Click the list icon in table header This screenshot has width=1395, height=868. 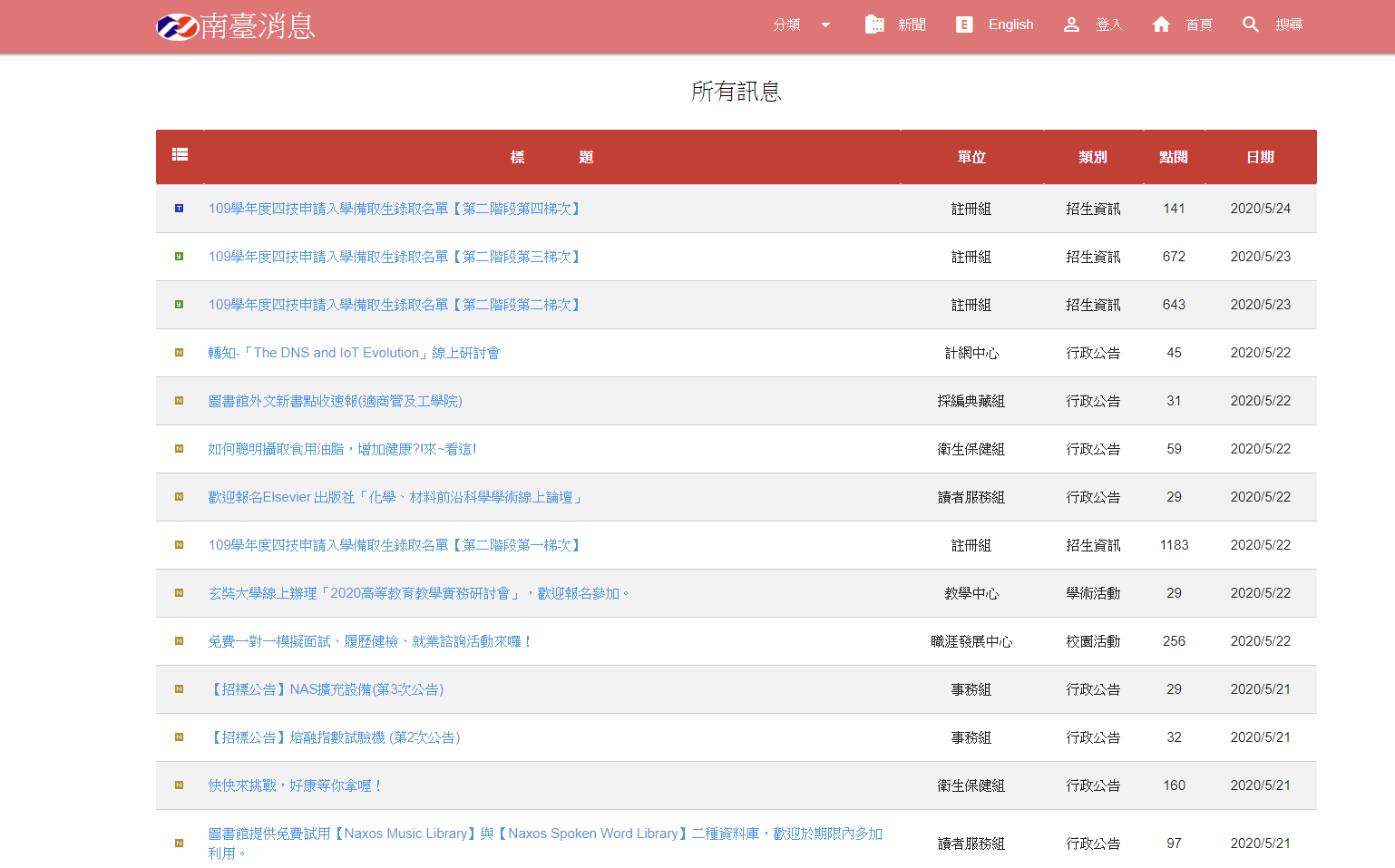(180, 155)
